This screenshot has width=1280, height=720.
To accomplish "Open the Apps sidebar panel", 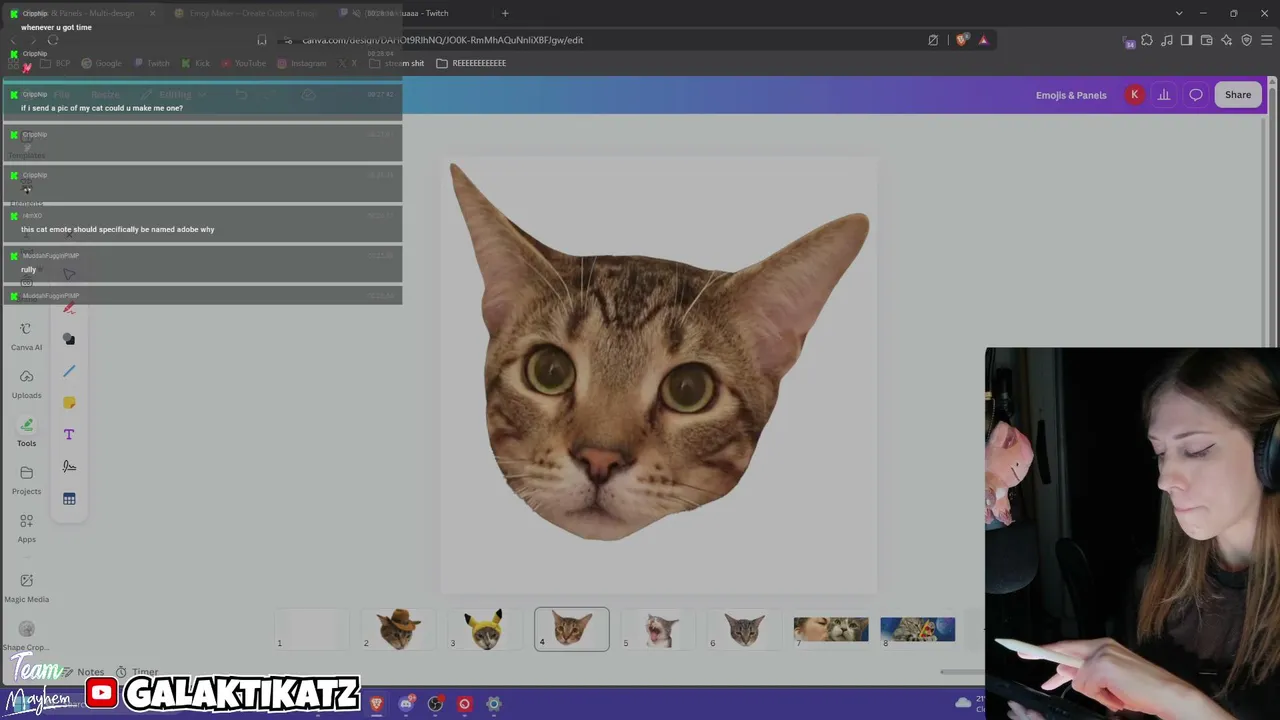I will 26,528.
